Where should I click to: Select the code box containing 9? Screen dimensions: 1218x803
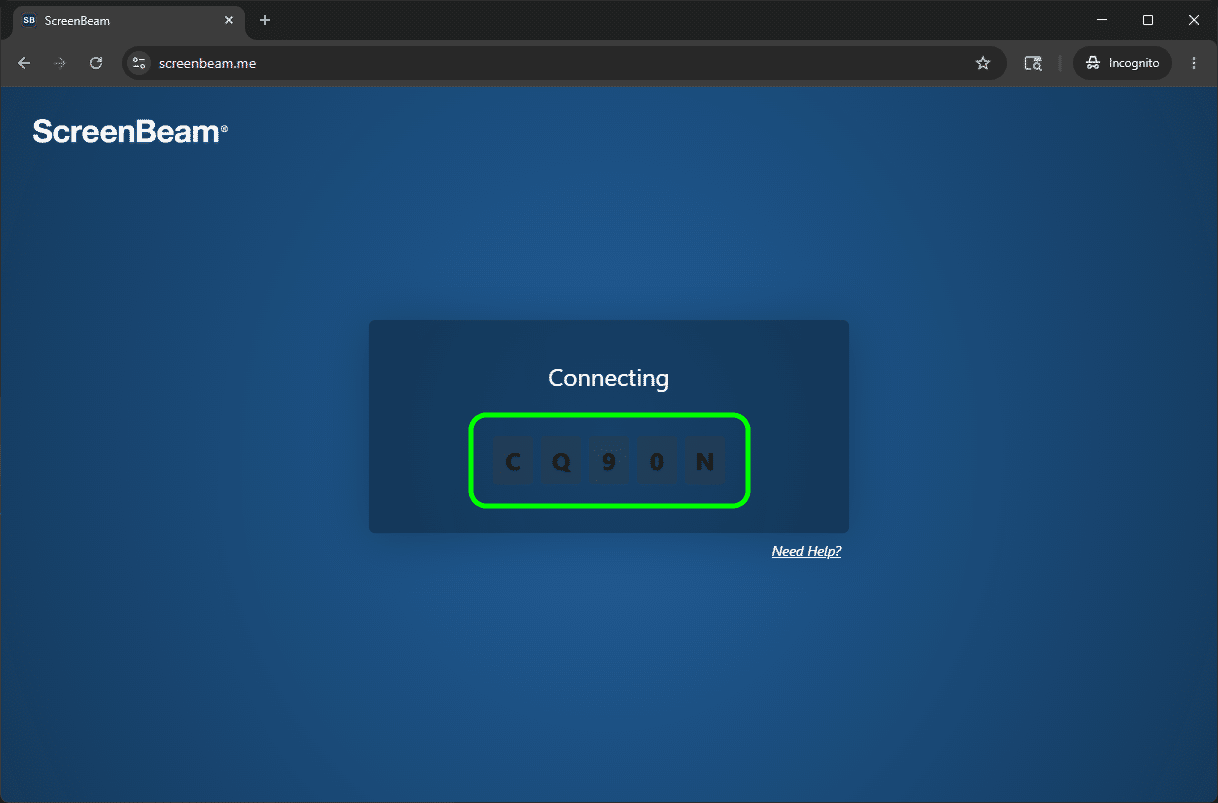[x=609, y=463]
